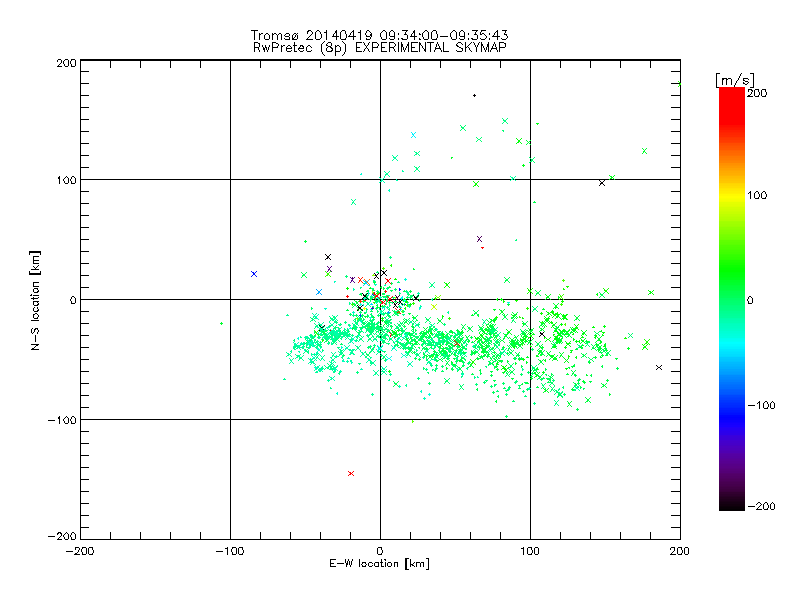The width and height of the screenshot is (800, 600).
Task: Click the 'N-S location [km]' axis label
Action: click(35, 300)
